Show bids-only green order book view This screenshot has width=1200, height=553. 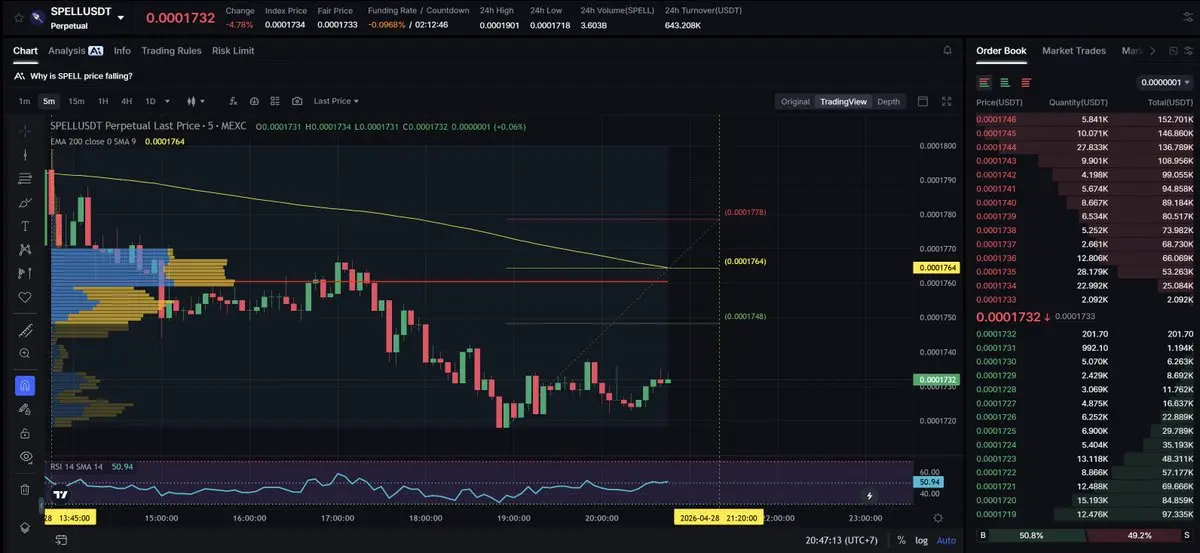[x=1005, y=83]
